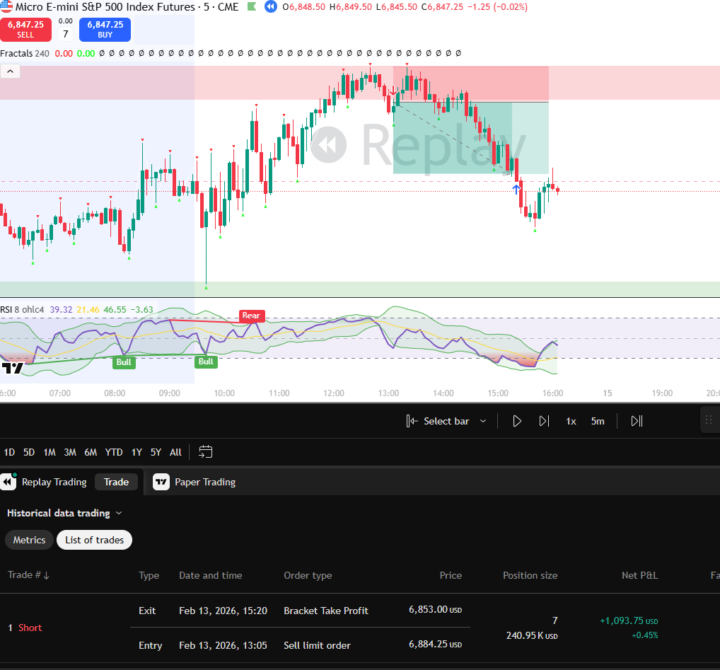Click the TradingView logo in chart corner

point(12,368)
